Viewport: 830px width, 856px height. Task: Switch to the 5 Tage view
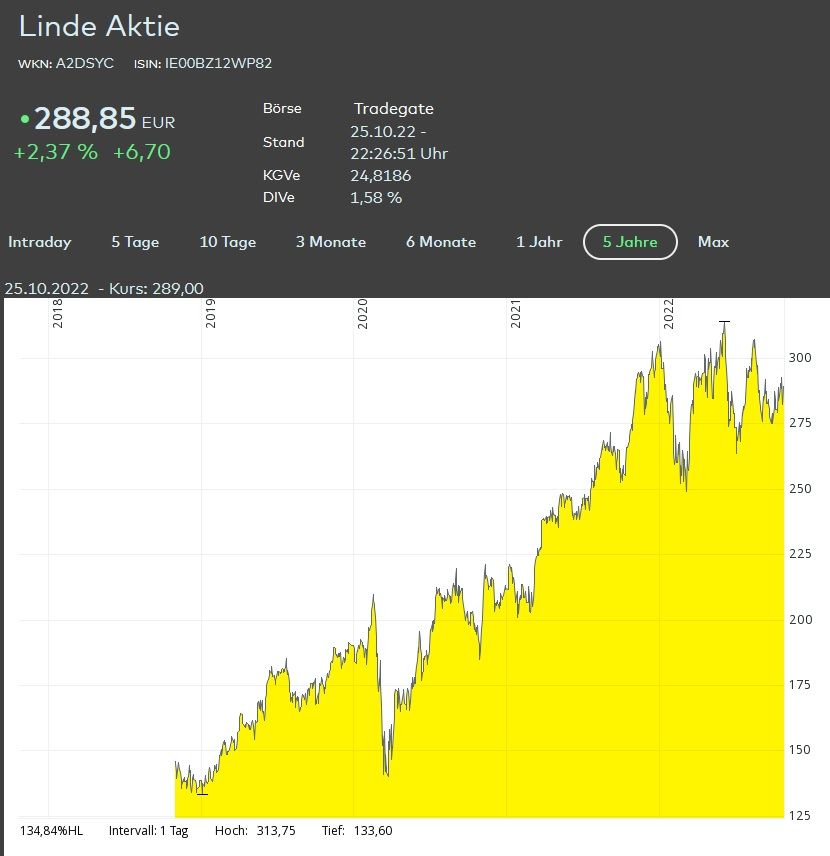point(135,242)
